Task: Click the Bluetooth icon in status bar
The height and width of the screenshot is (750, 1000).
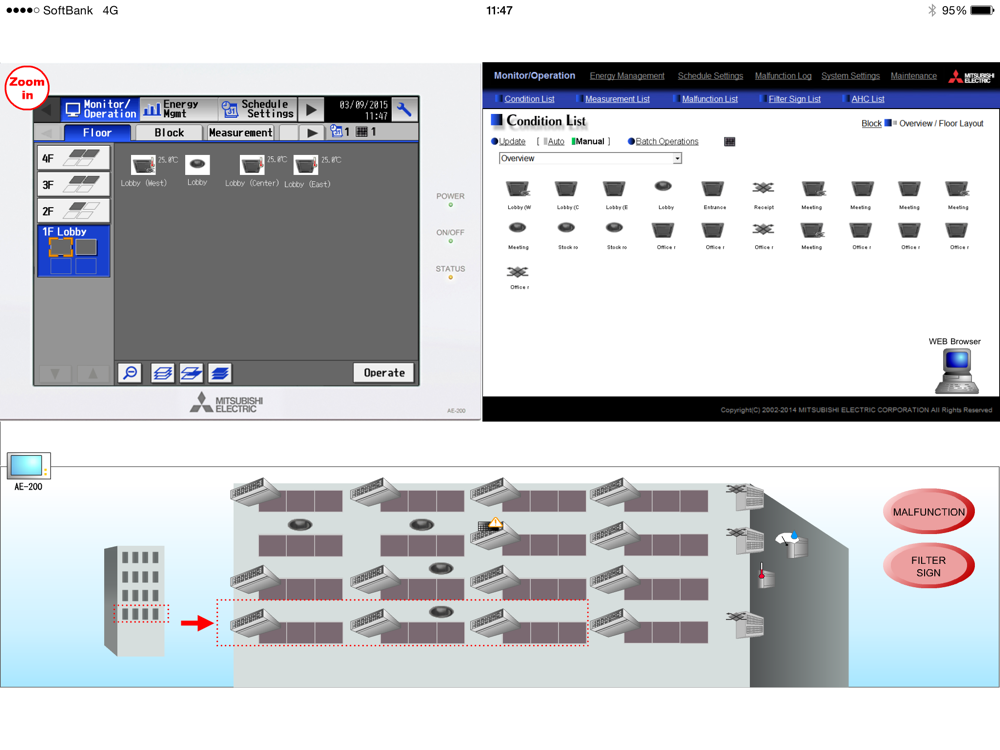Action: (x=932, y=10)
